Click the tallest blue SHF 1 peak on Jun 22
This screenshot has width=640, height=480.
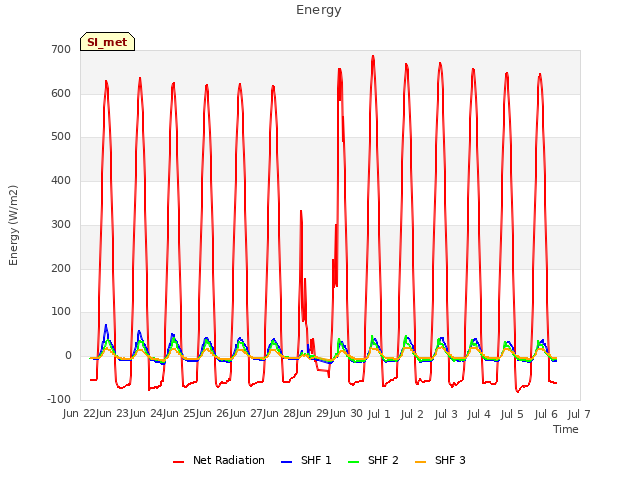(106, 325)
